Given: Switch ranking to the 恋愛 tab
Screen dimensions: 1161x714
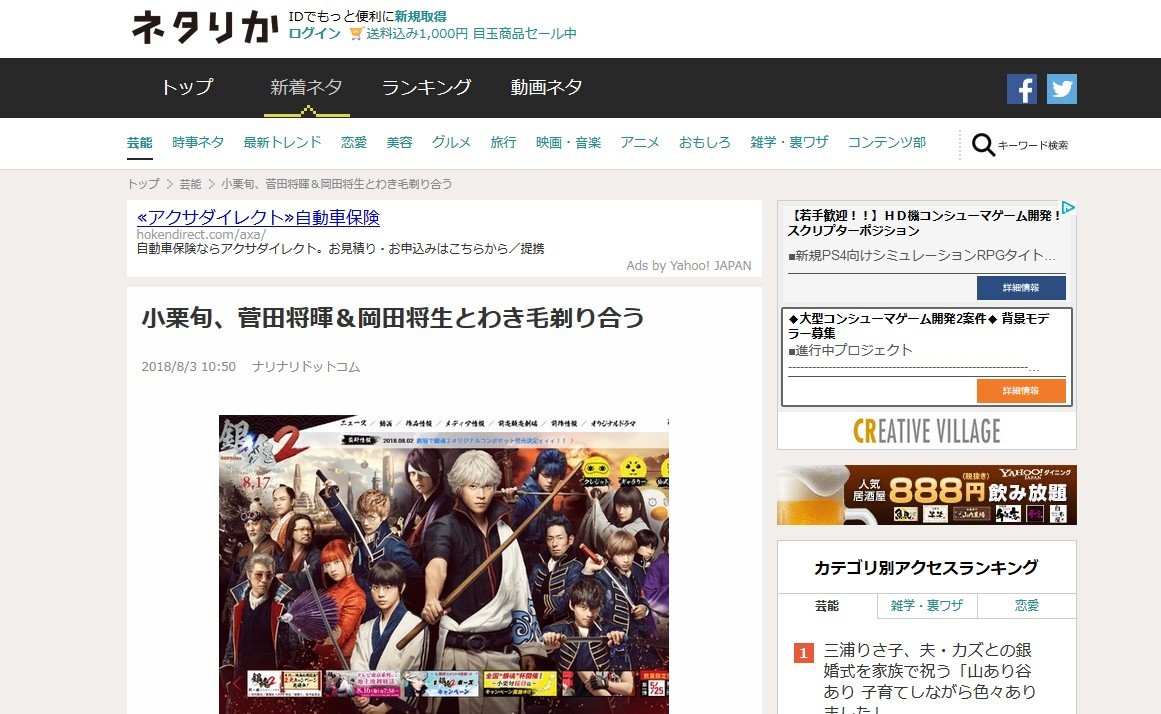Looking at the screenshot, I should coord(1026,606).
